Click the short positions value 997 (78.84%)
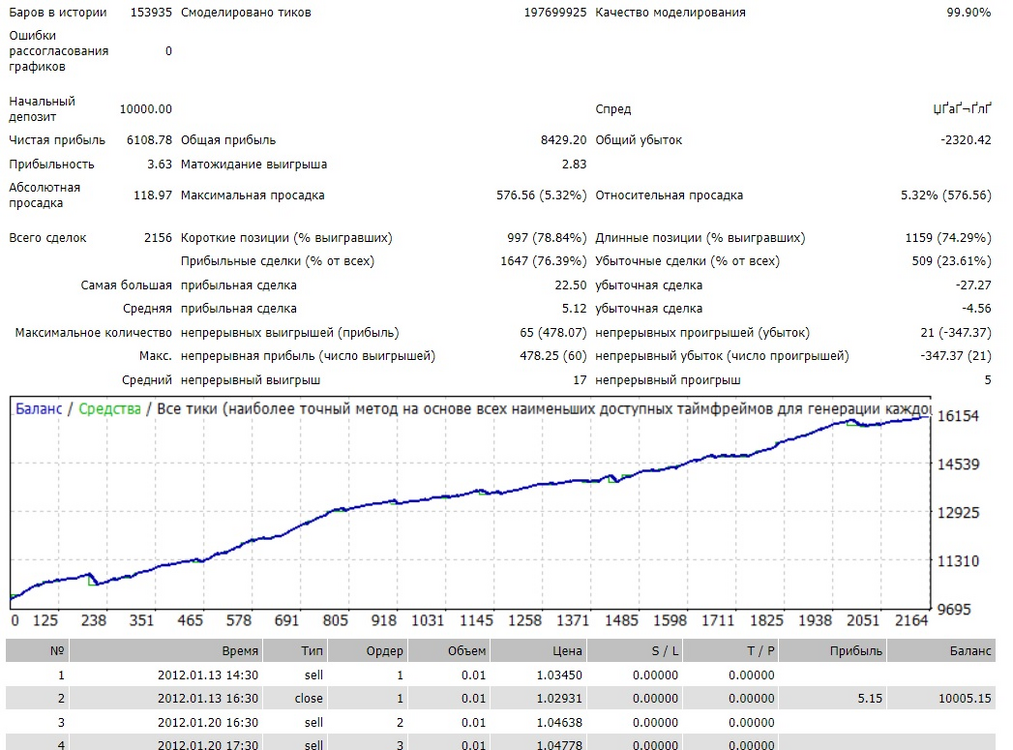1013x750 pixels. click(547, 238)
